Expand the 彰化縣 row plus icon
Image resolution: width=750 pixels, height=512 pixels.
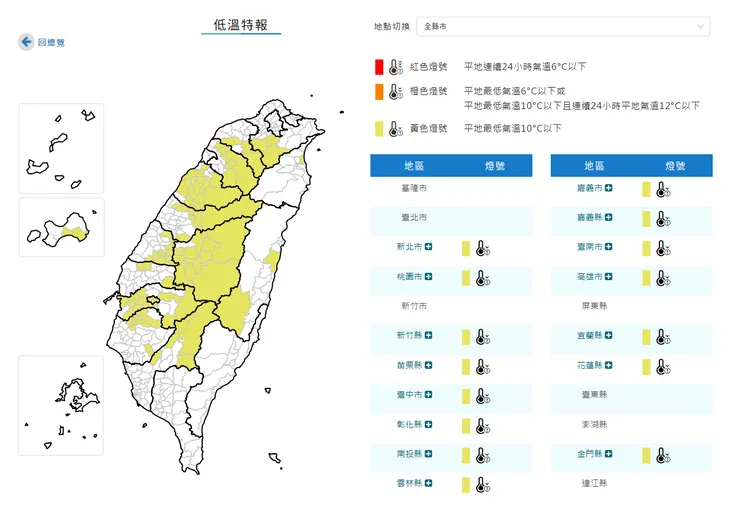coord(429,424)
